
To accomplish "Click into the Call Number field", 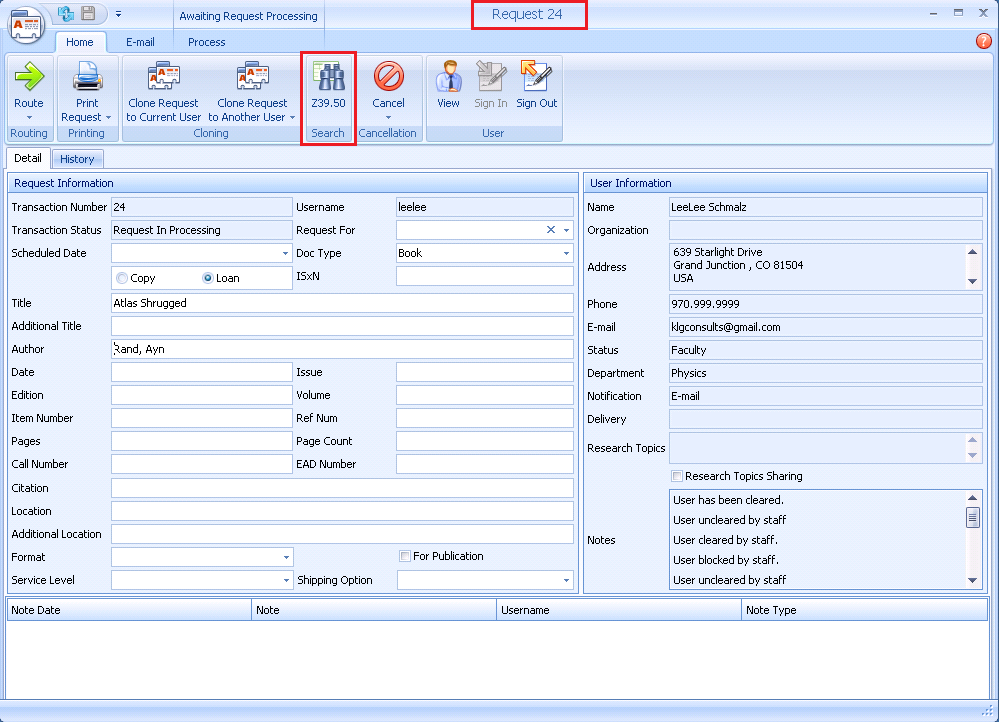I will tap(201, 464).
